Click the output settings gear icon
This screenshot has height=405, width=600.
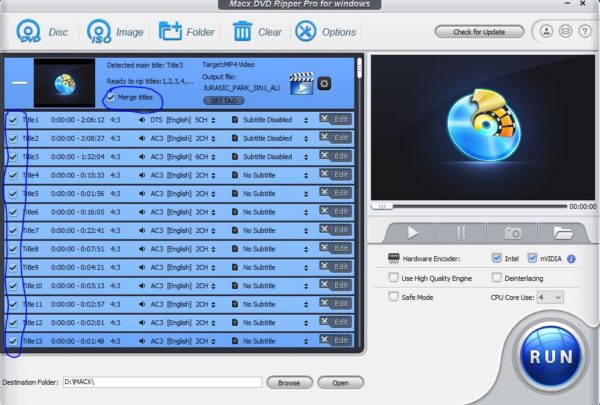(323, 82)
